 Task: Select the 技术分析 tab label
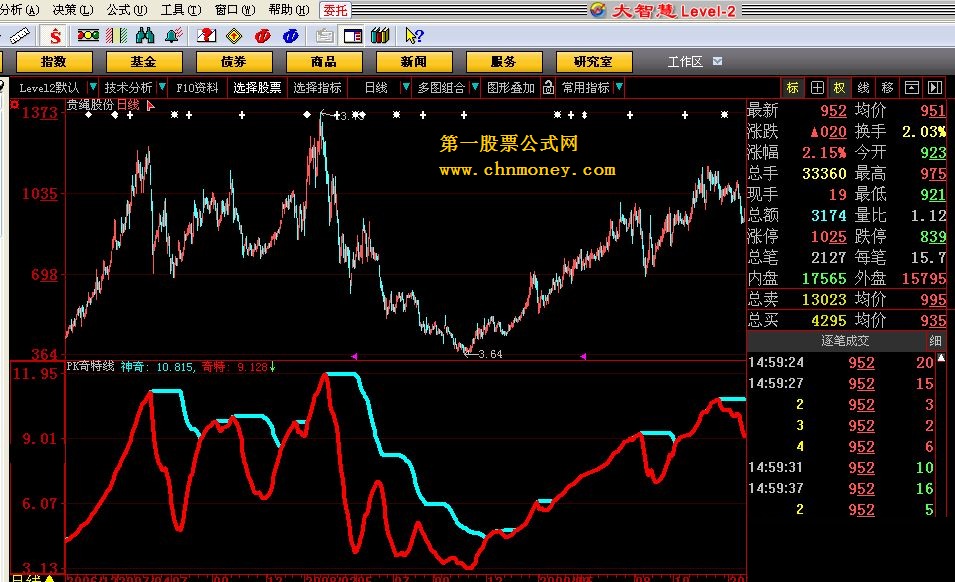(x=128, y=88)
